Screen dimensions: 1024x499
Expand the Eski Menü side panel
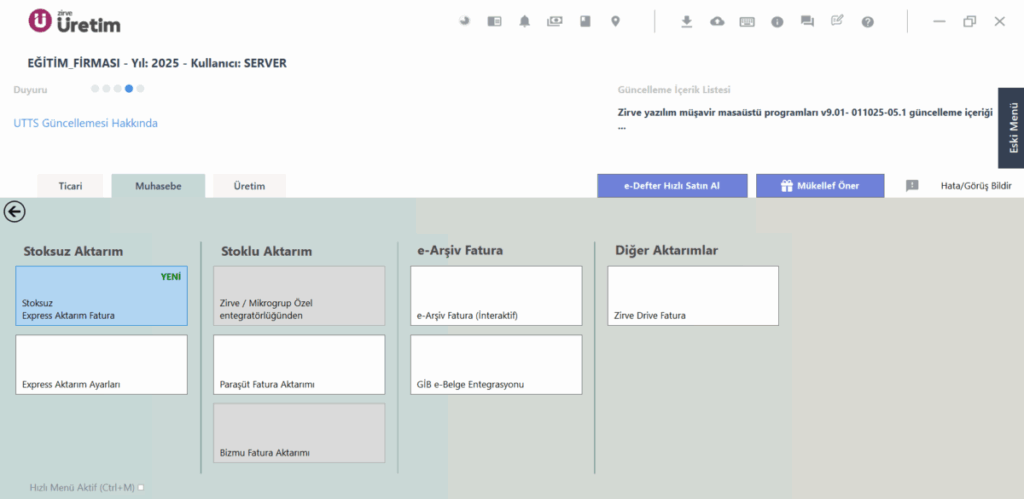[1011, 128]
